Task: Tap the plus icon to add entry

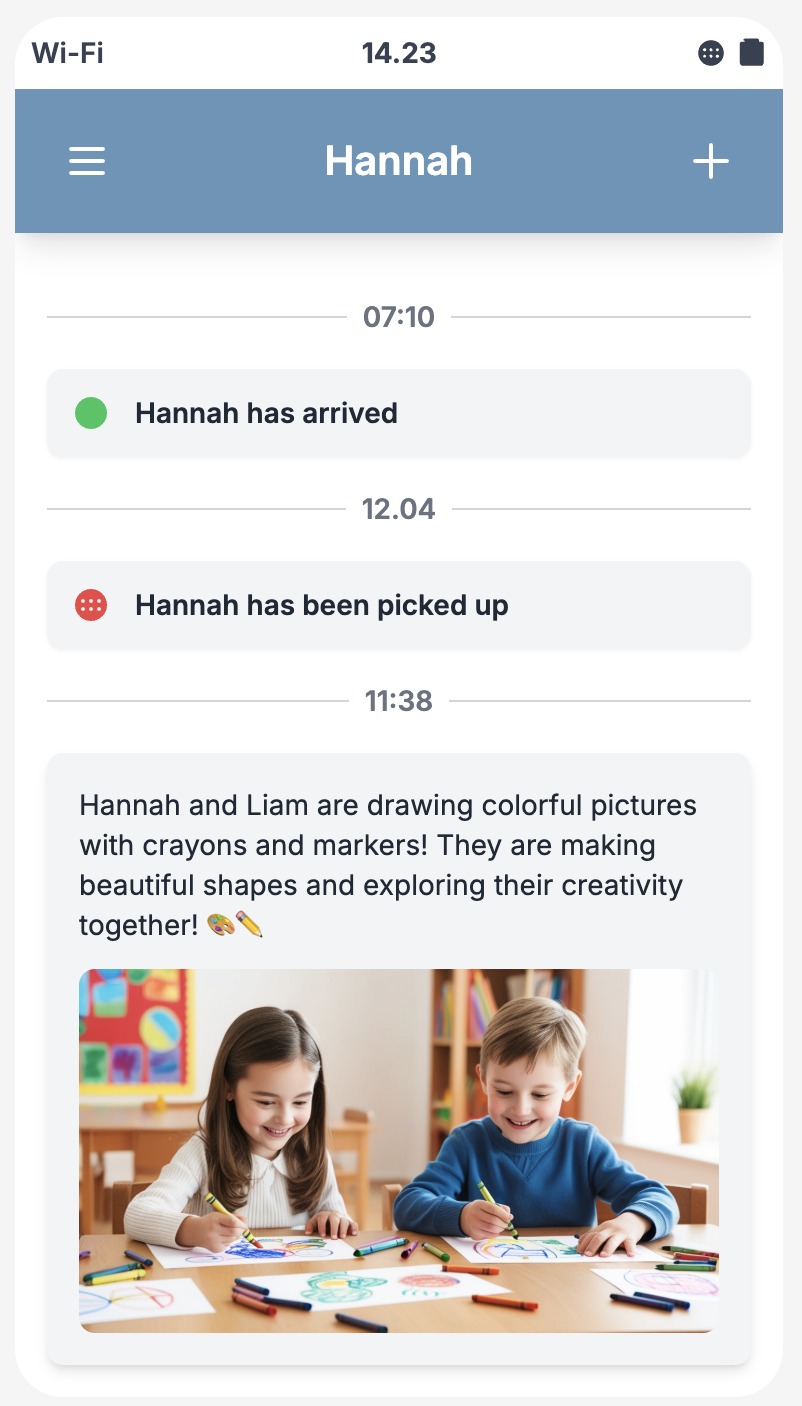Action: [711, 161]
